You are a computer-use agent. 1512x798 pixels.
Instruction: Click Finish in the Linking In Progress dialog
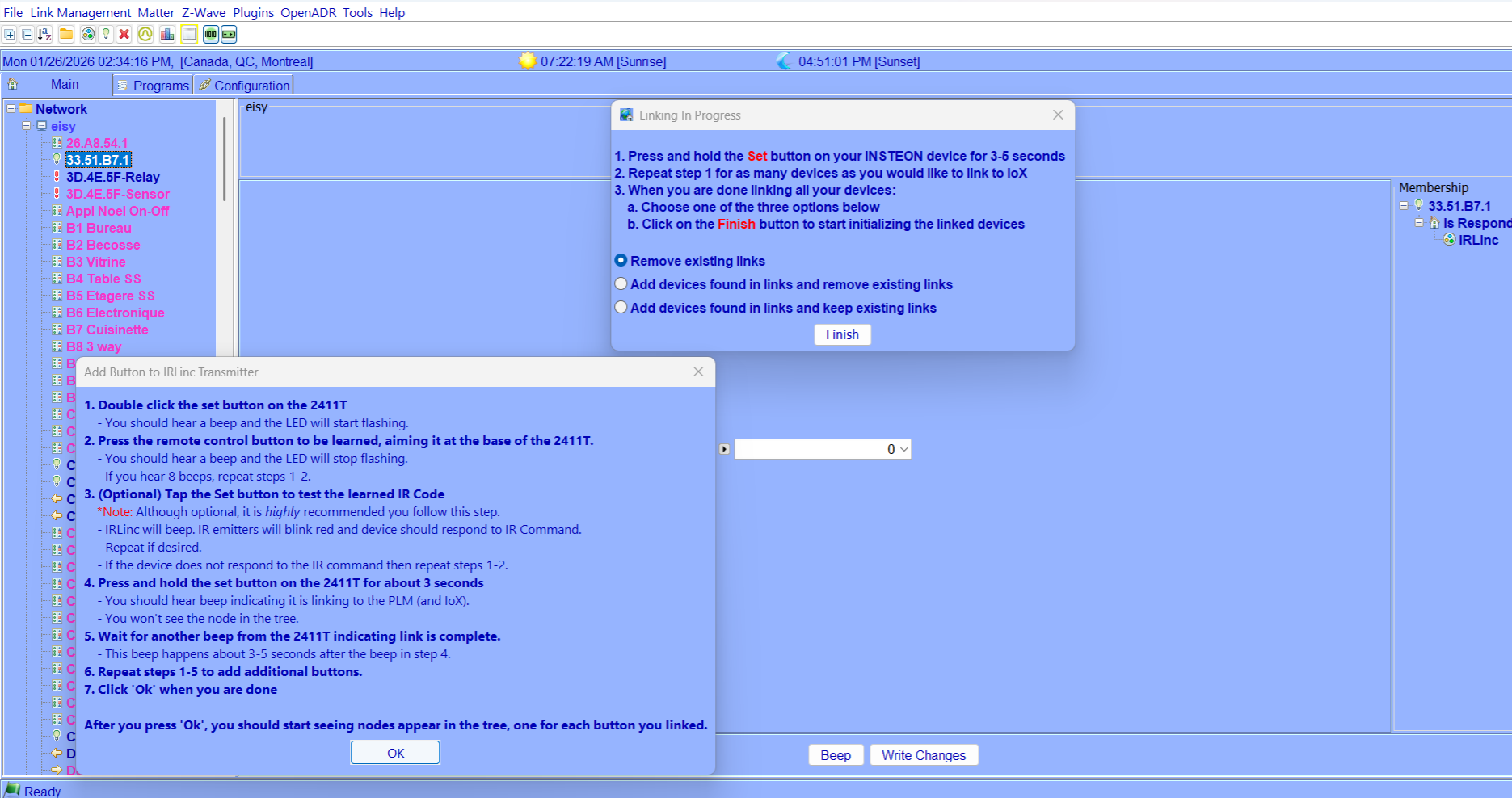click(842, 334)
